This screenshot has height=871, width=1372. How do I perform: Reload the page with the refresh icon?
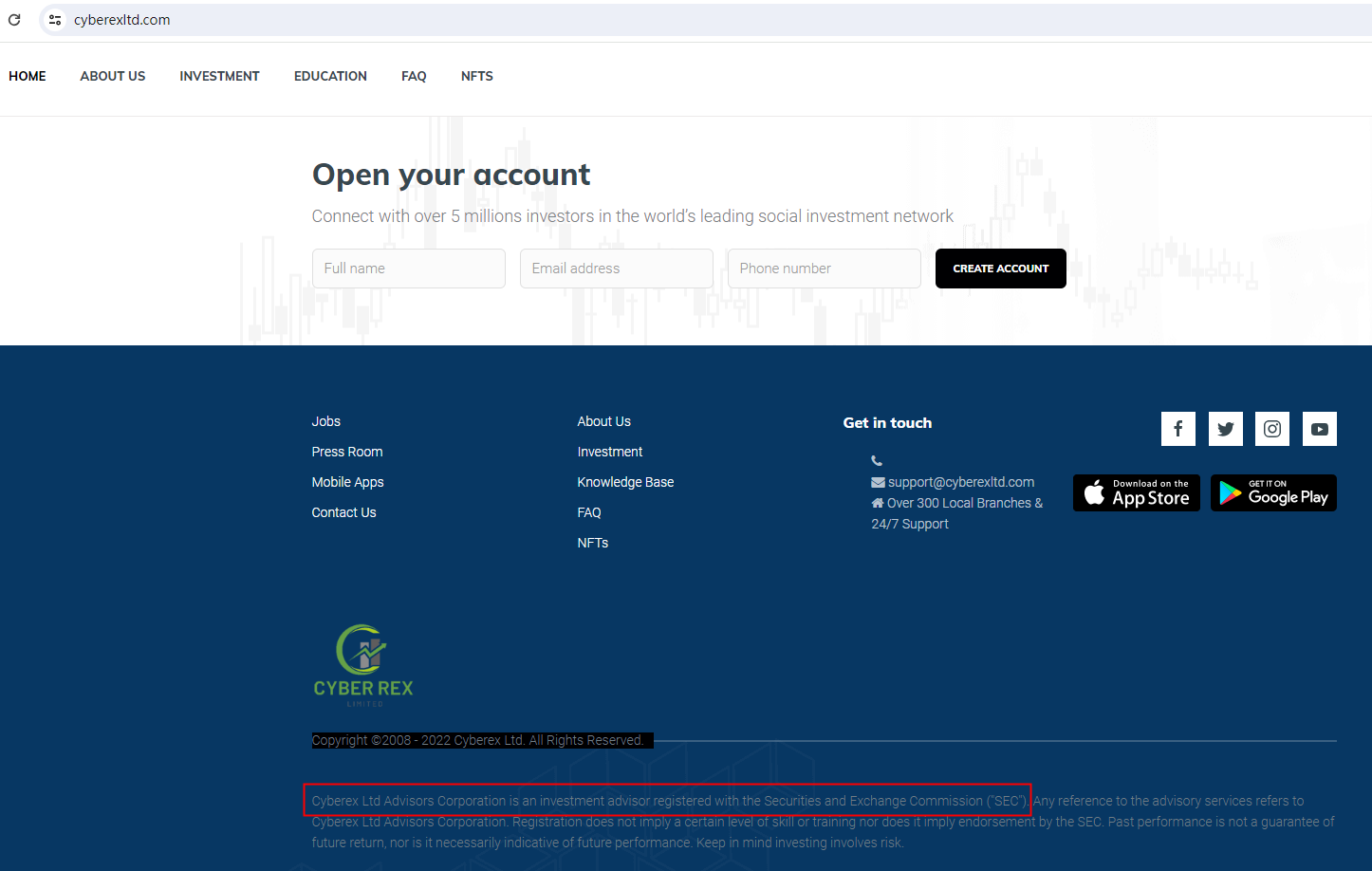[14, 20]
